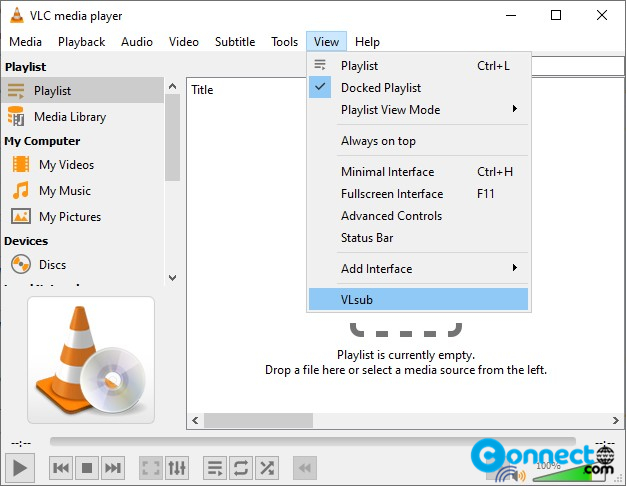Click the Play button

tap(20, 468)
